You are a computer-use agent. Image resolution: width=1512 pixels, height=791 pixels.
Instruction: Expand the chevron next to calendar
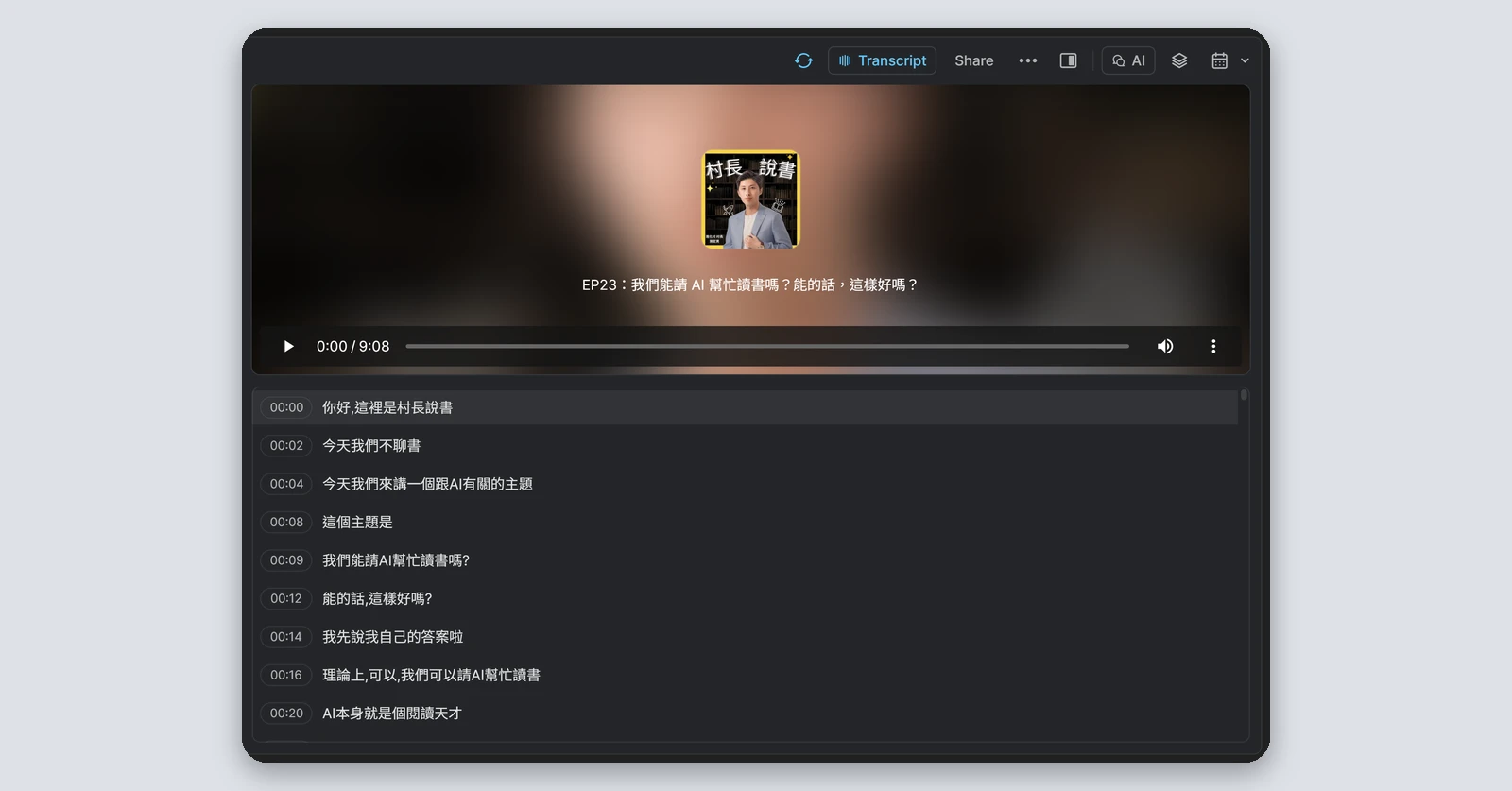point(1245,60)
